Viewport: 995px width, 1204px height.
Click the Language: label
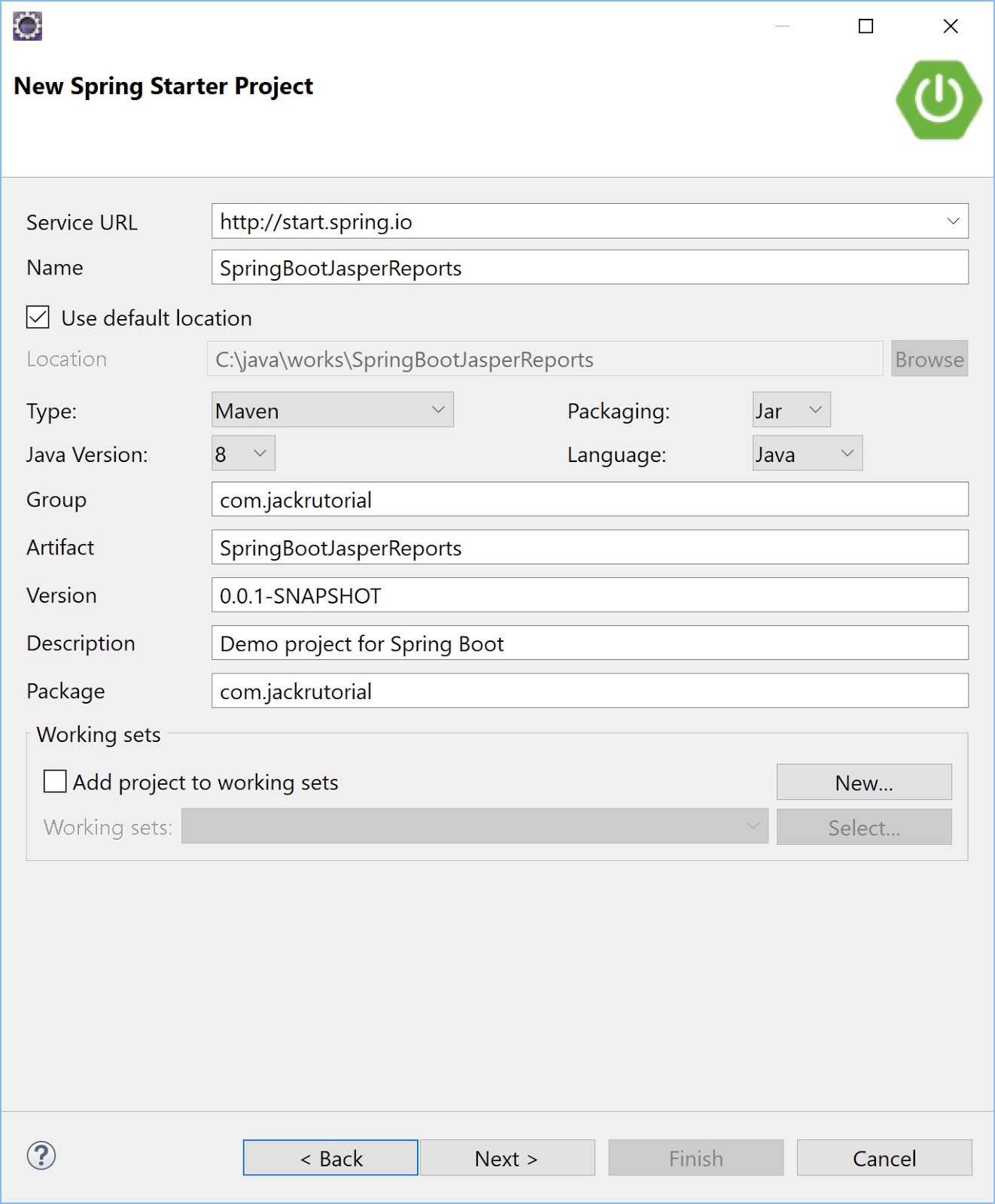coord(617,455)
